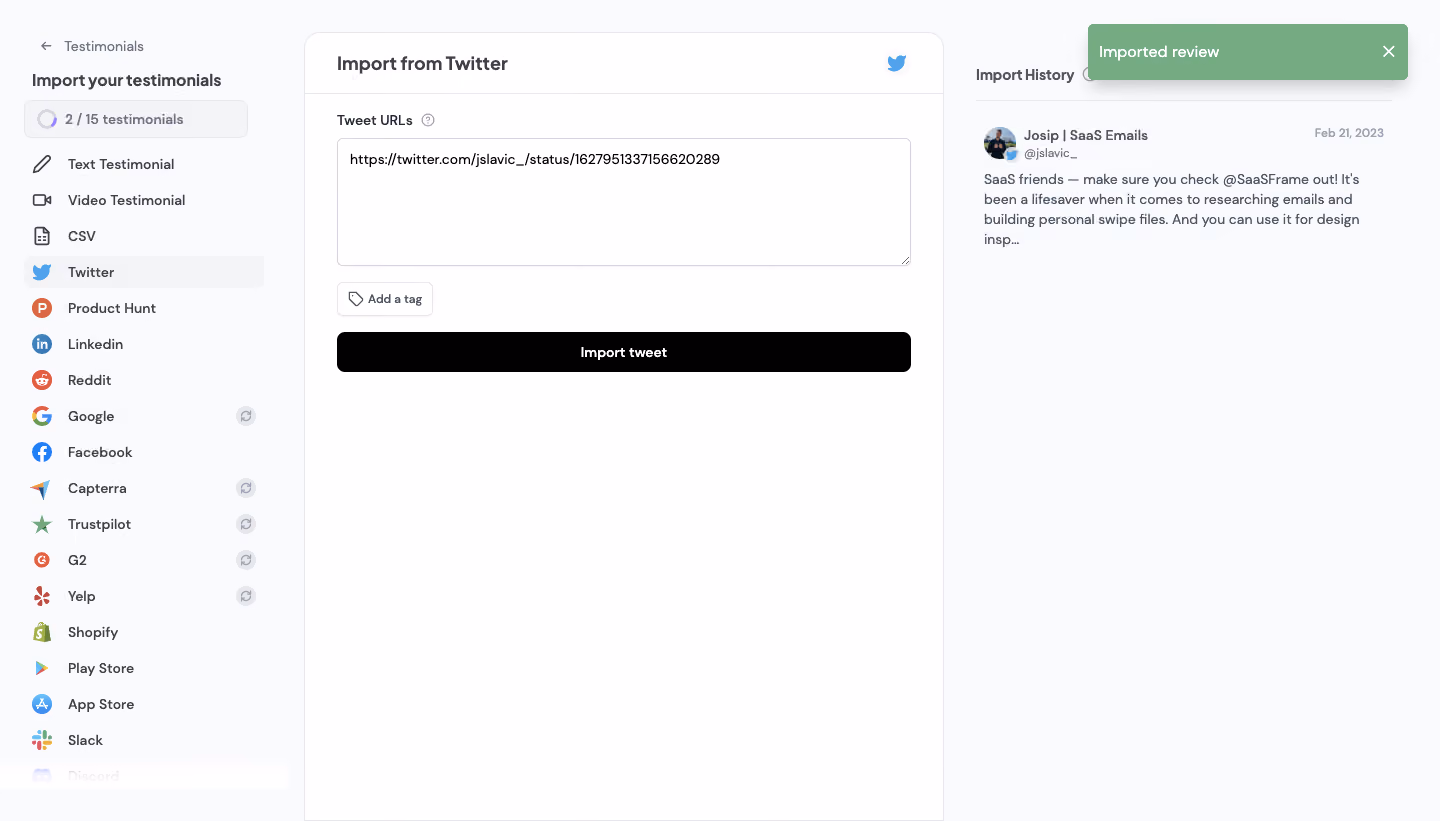This screenshot has height=821, width=1440.
Task: Select Trustpilot import source
Action: coord(144,524)
